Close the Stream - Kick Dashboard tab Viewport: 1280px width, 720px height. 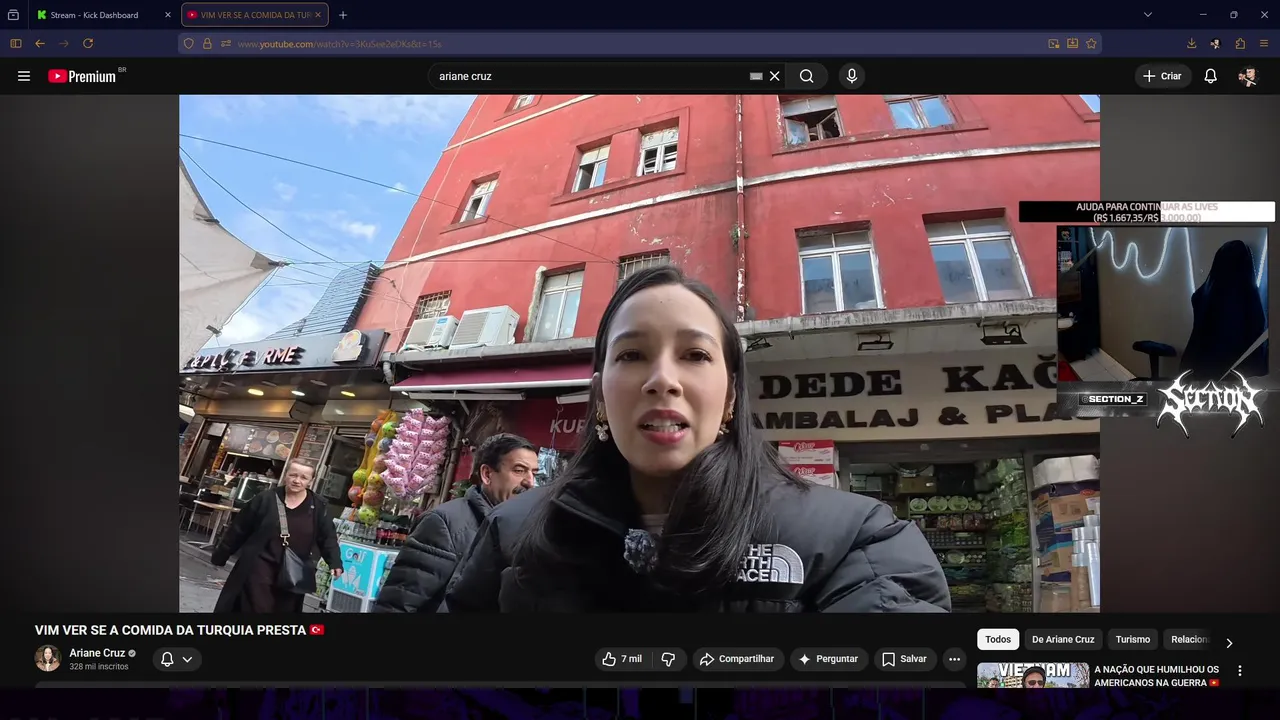coord(167,15)
